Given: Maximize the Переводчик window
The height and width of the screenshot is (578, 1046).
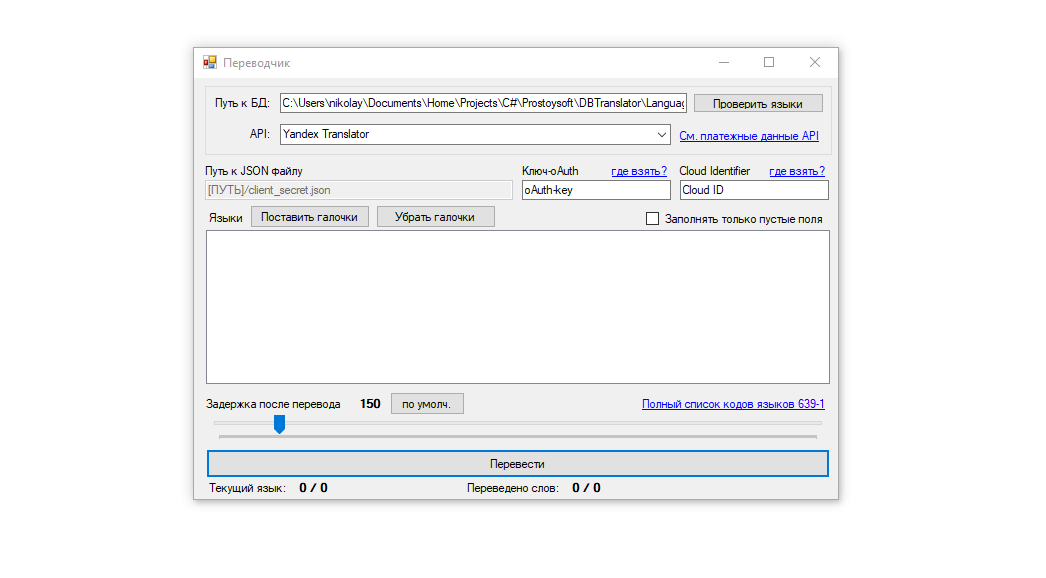Looking at the screenshot, I should click(769, 62).
